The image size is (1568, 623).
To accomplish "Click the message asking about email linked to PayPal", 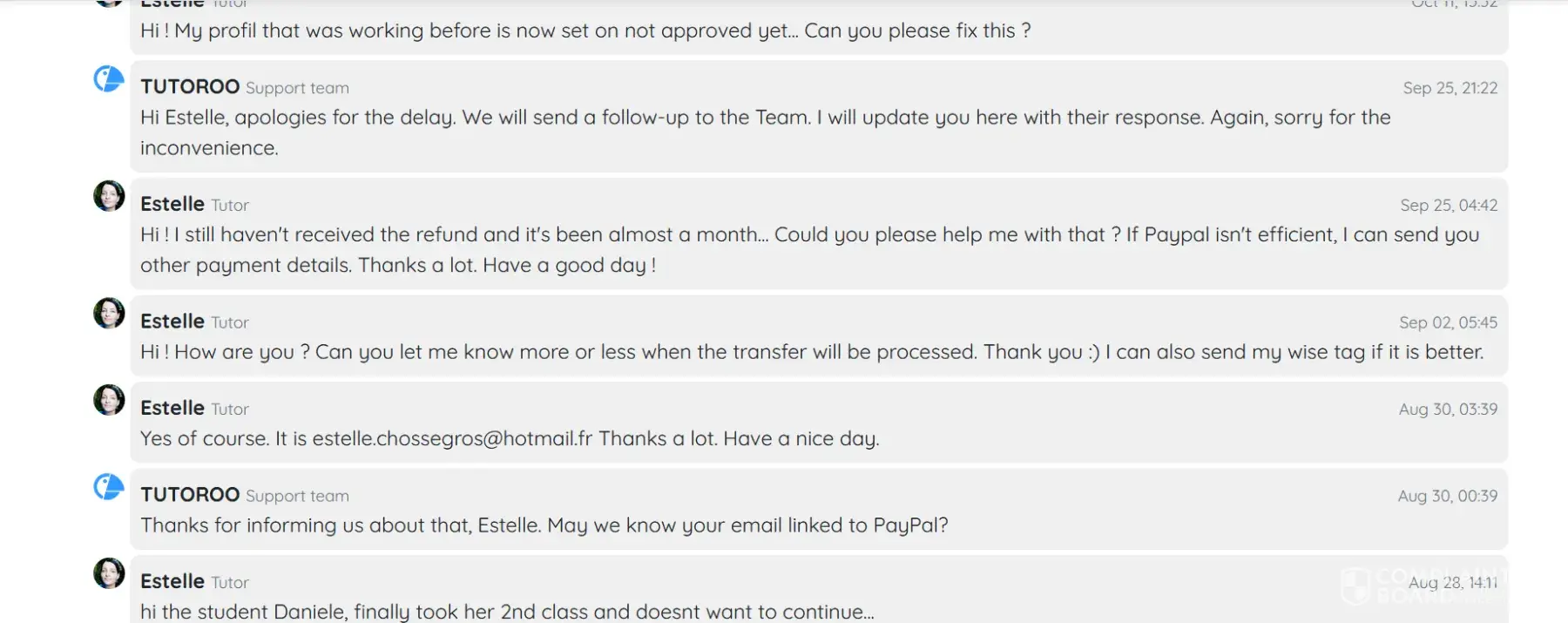I will [x=544, y=525].
